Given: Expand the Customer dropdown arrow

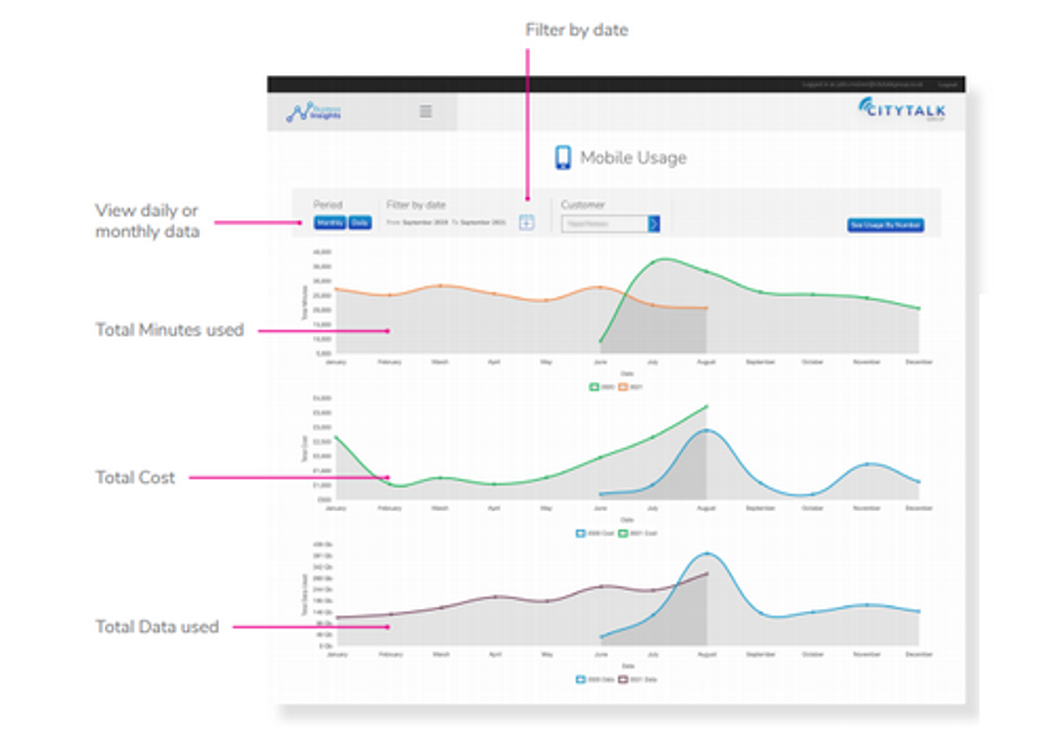Looking at the screenshot, I should click(x=654, y=224).
